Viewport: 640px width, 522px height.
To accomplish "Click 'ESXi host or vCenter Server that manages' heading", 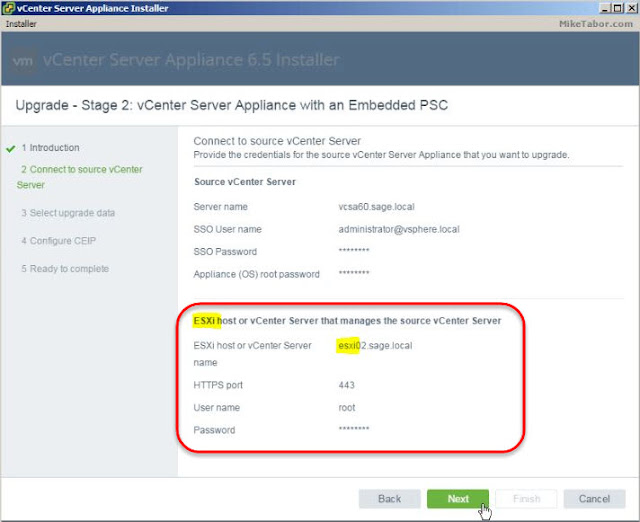I will (x=347, y=321).
